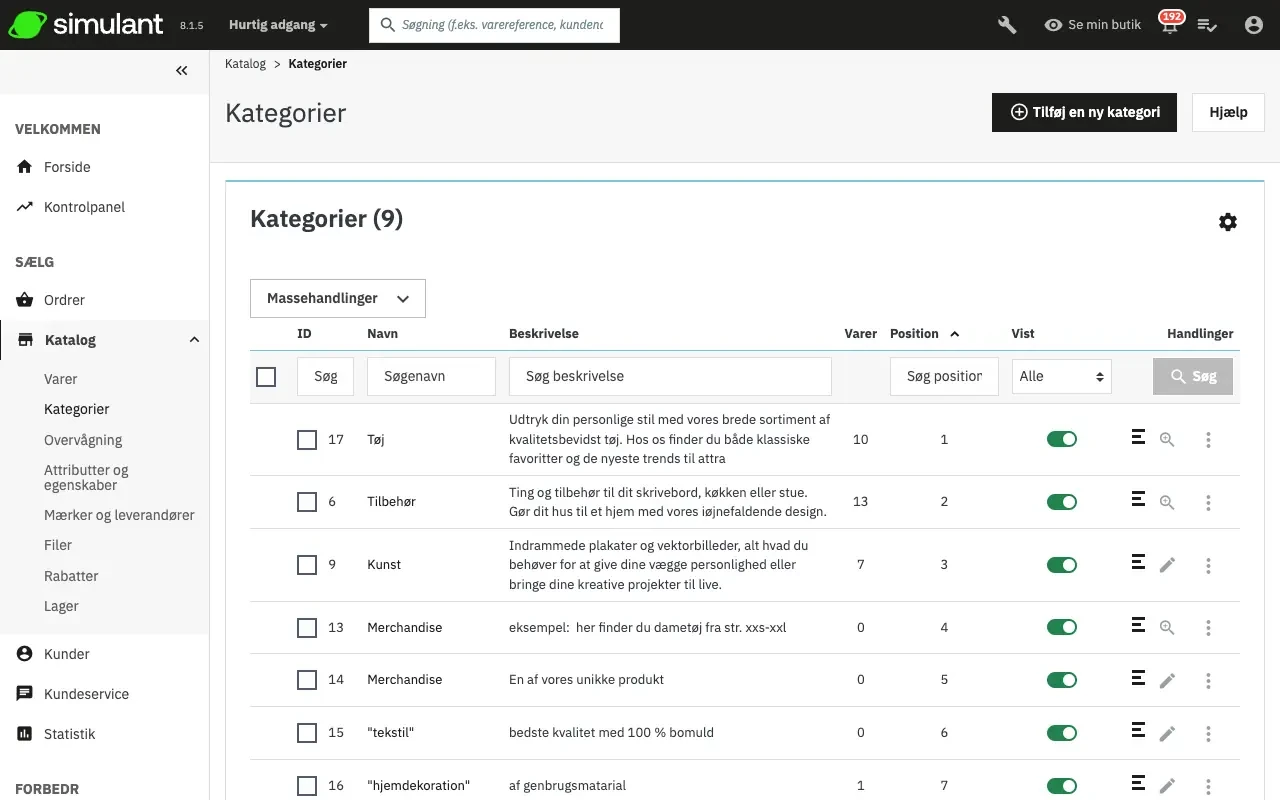This screenshot has height=800, width=1280.
Task: Go to Varer in the Katalog submenu
Action: click(x=60, y=379)
